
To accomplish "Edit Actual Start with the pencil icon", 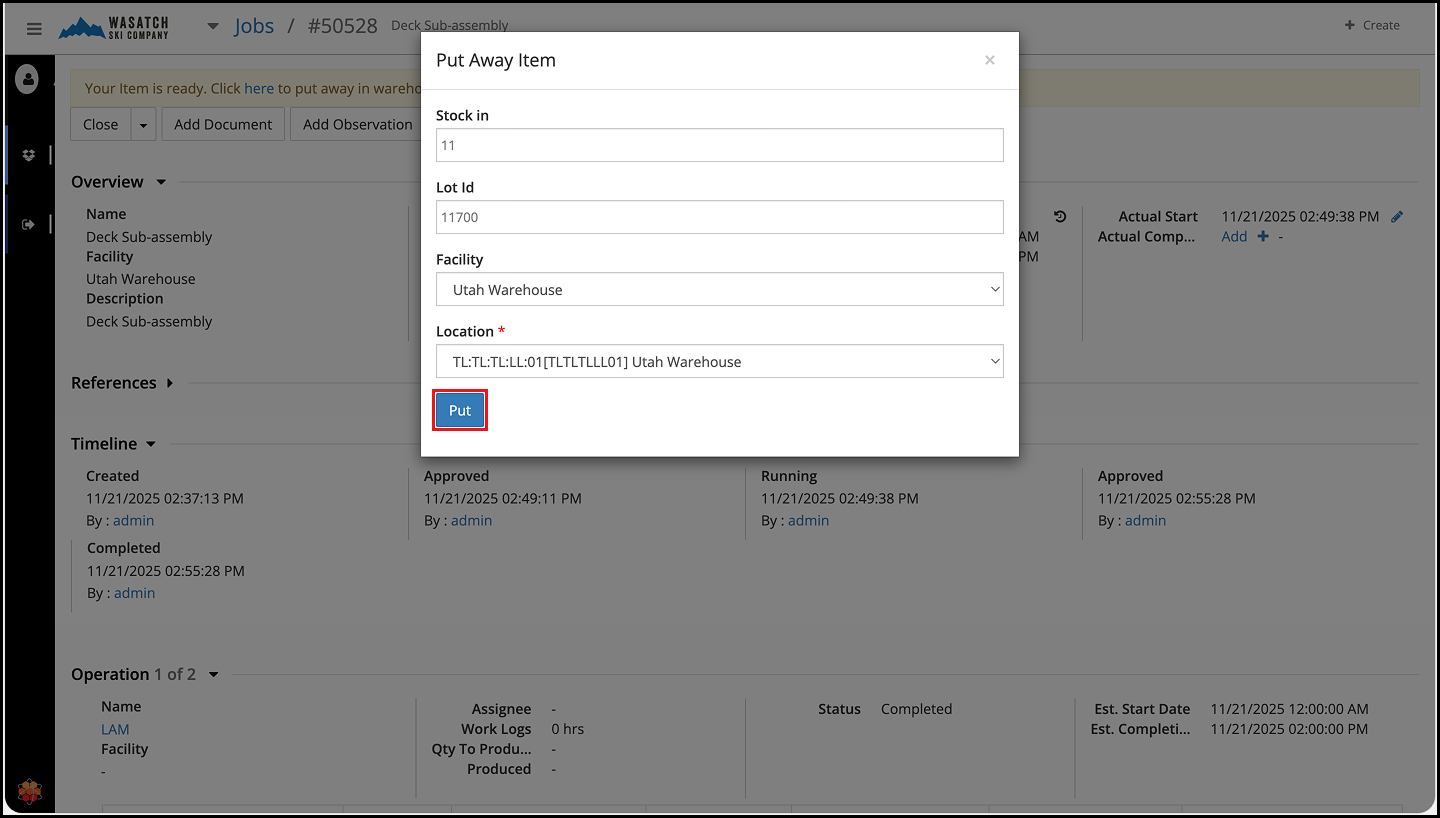I will point(1397,216).
